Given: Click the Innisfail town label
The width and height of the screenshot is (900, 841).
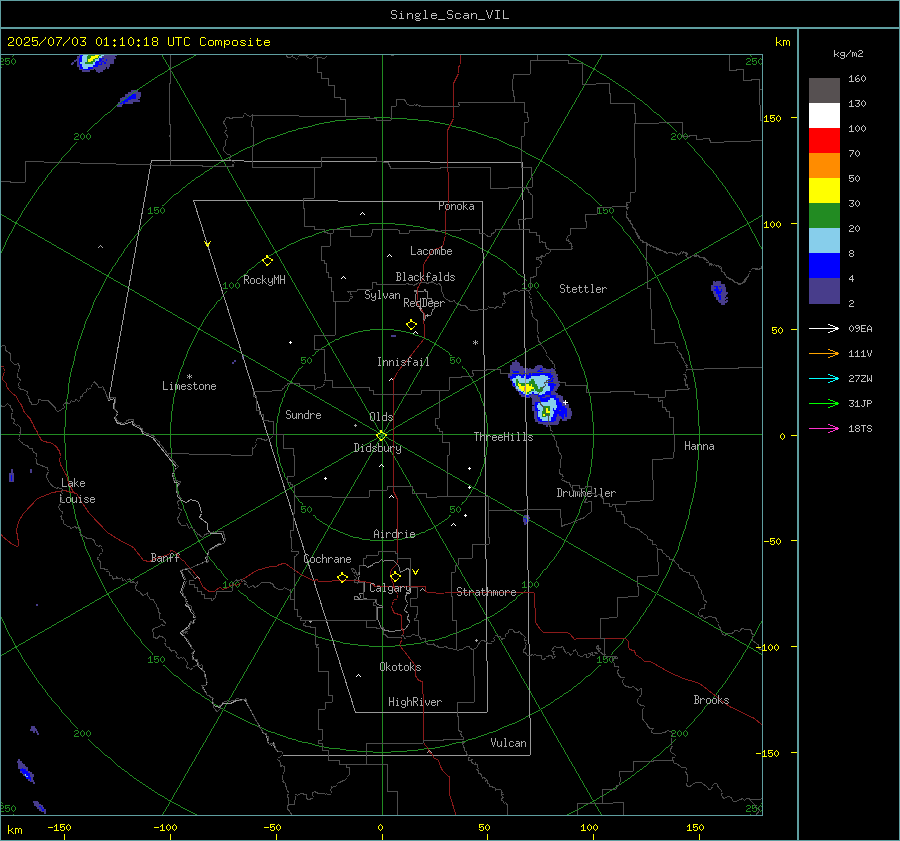Looking at the screenshot, I should click(403, 362).
